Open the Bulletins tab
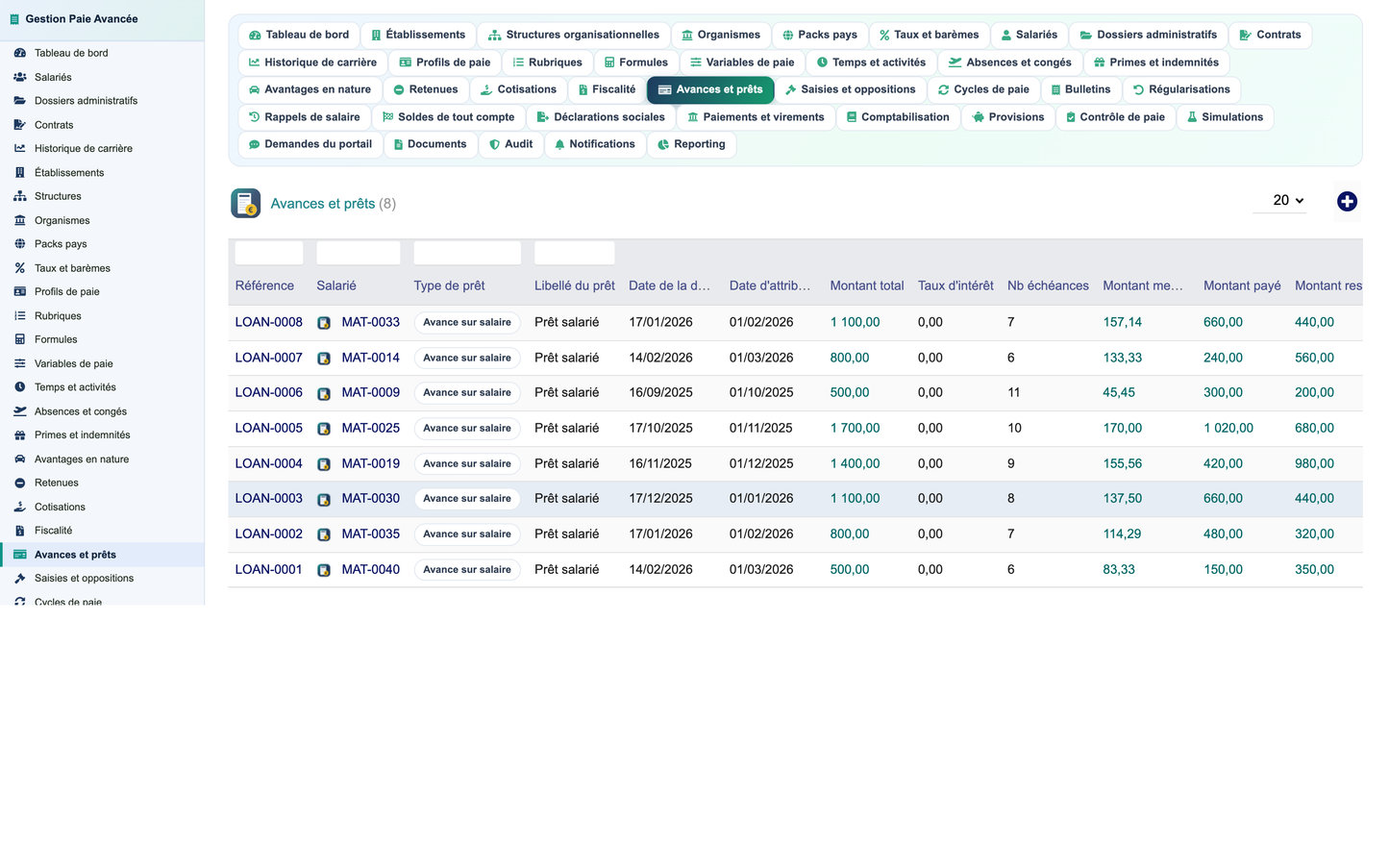Viewport: 1389px width, 868px height. 1080,90
